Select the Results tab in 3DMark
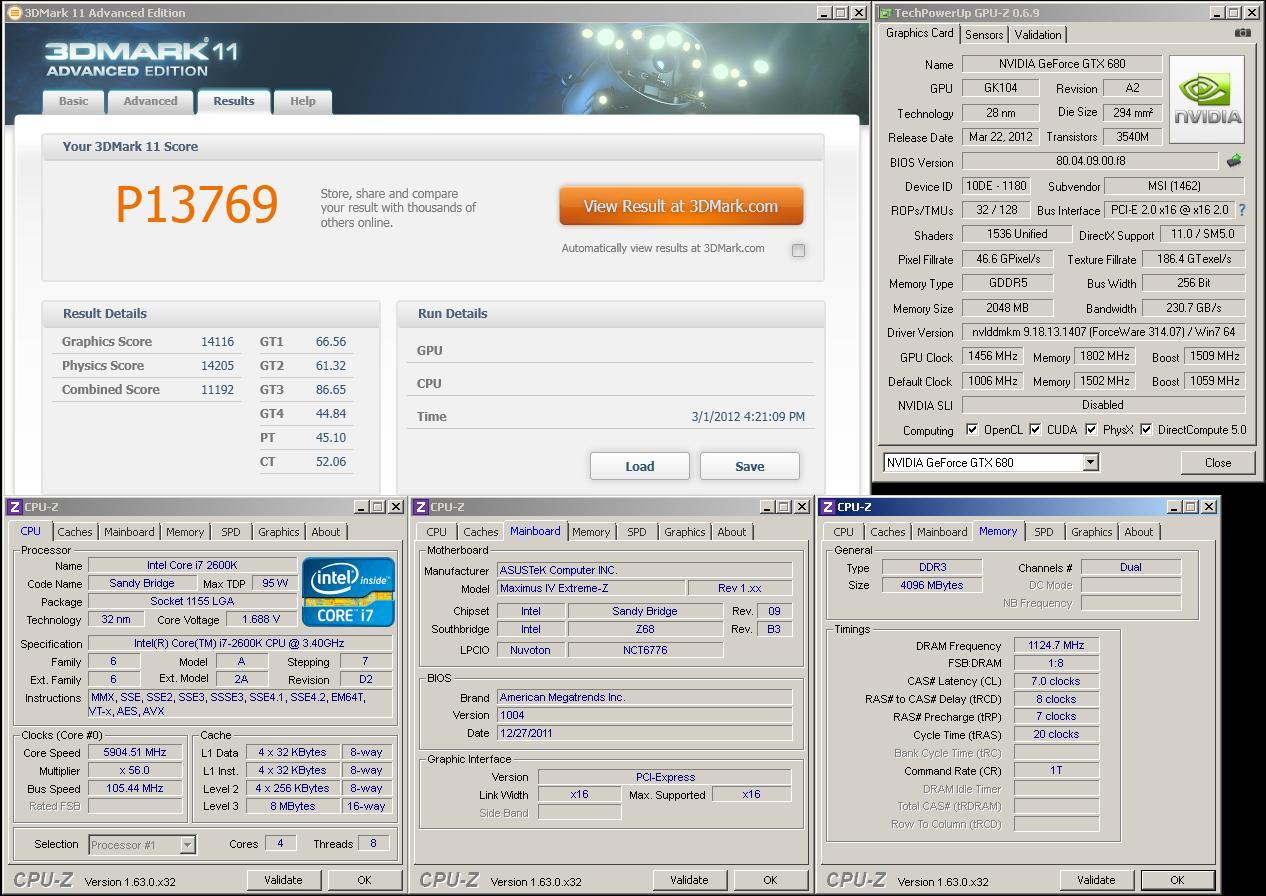Image resolution: width=1266 pixels, height=896 pixels. [x=234, y=101]
